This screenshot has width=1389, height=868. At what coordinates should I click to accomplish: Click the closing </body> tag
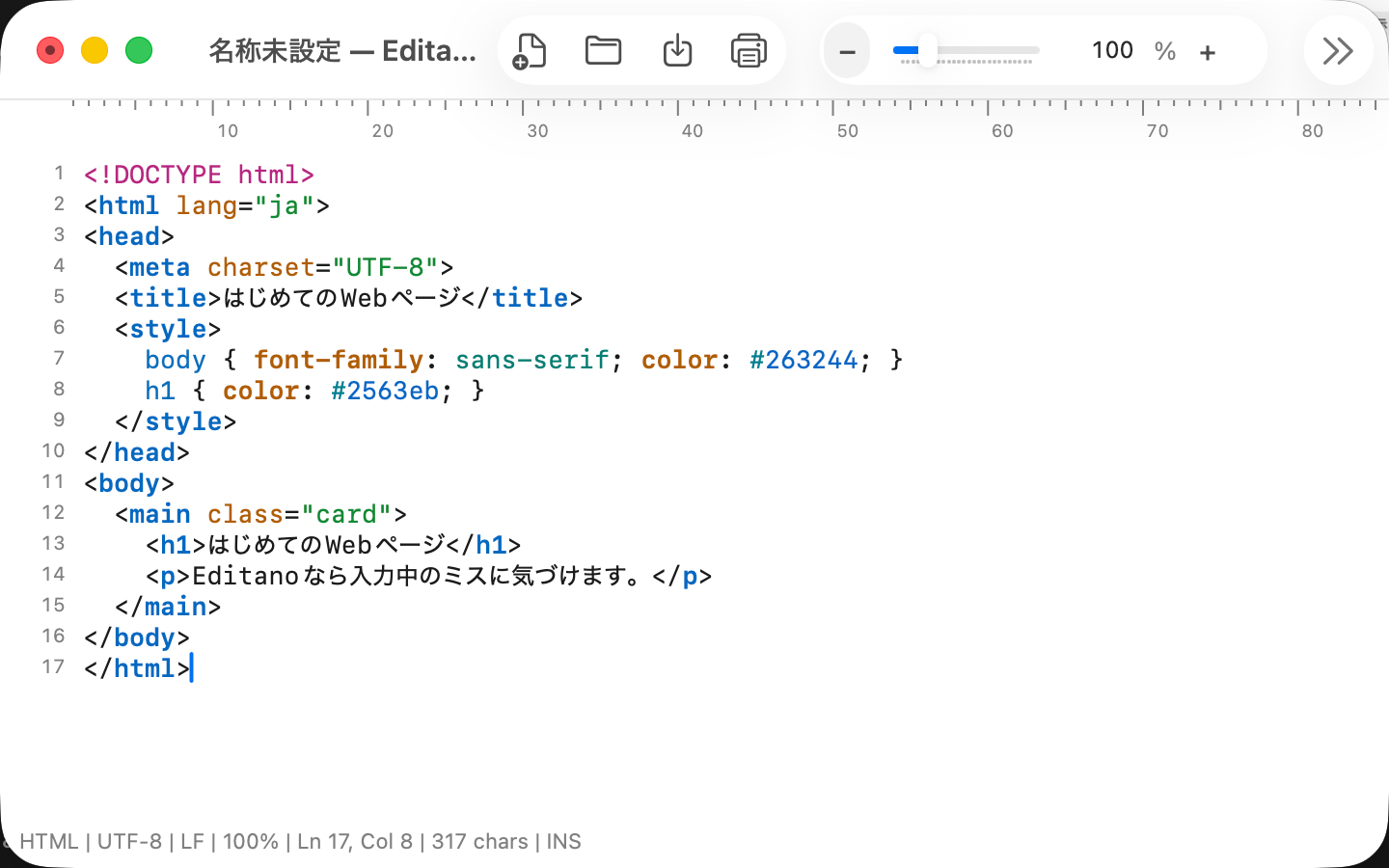click(x=137, y=637)
